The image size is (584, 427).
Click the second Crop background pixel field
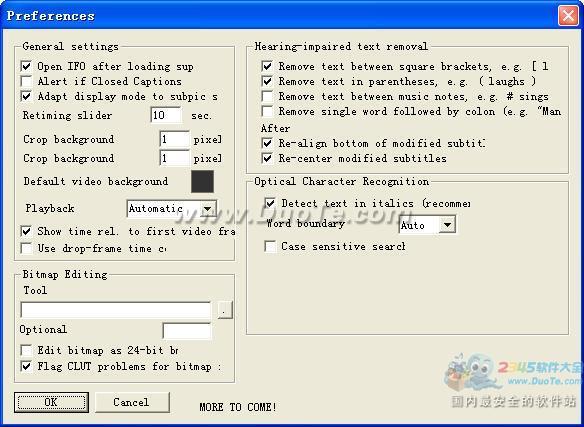point(175,158)
